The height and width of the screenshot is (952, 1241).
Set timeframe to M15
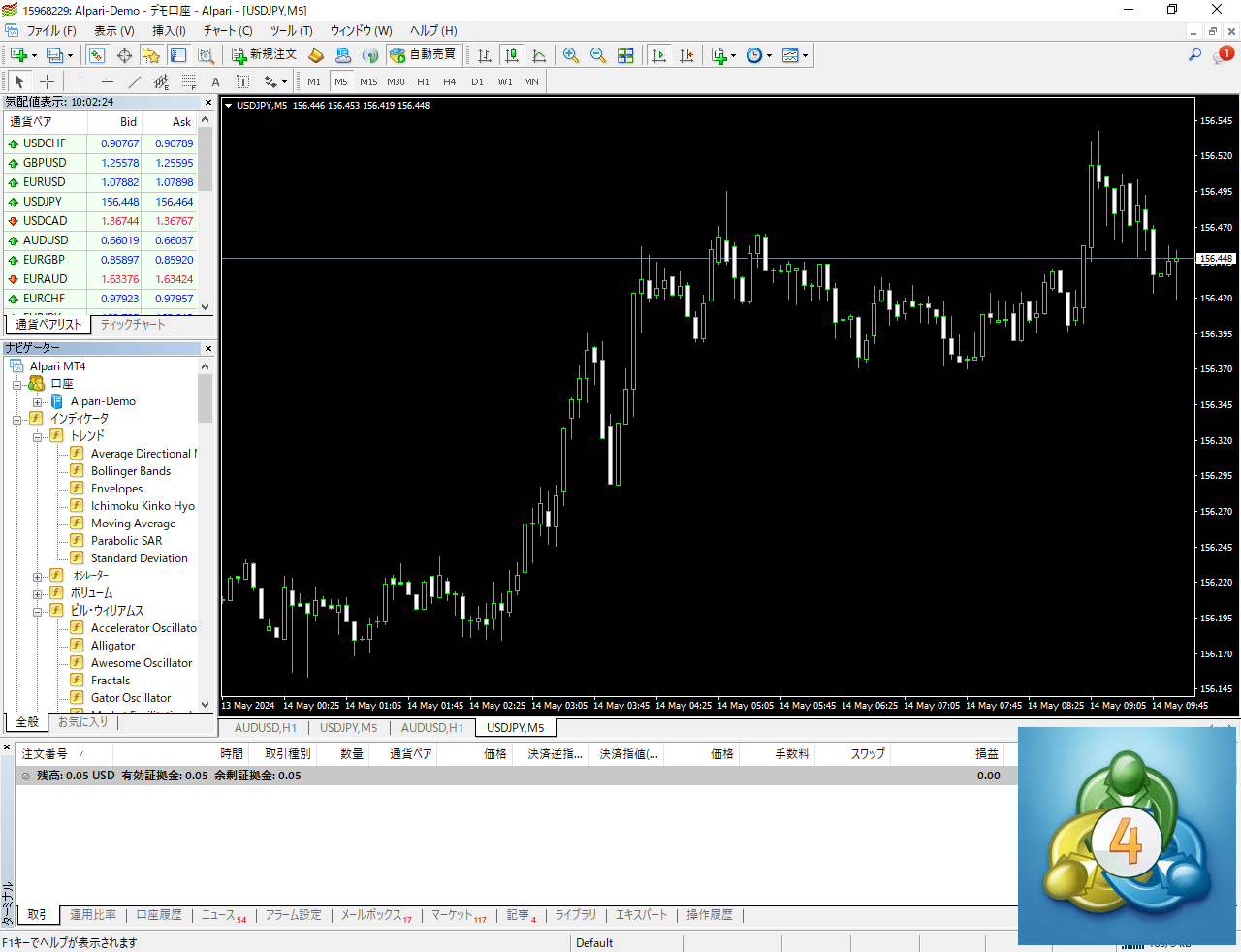(368, 82)
